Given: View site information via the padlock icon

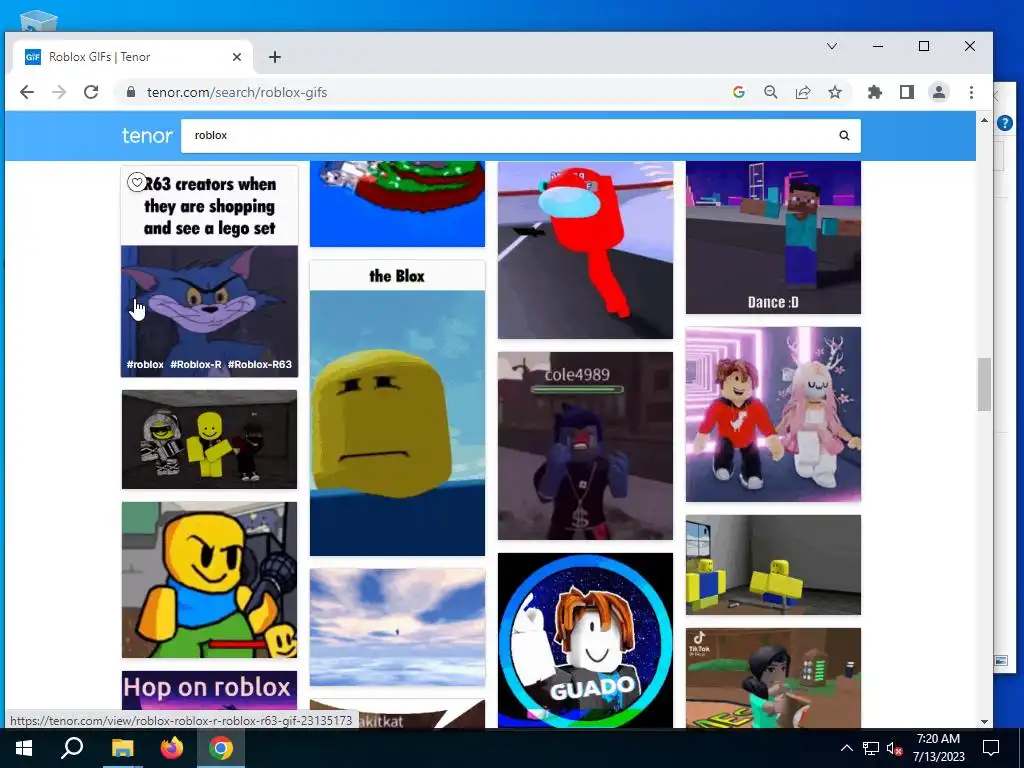Looking at the screenshot, I should (x=131, y=92).
